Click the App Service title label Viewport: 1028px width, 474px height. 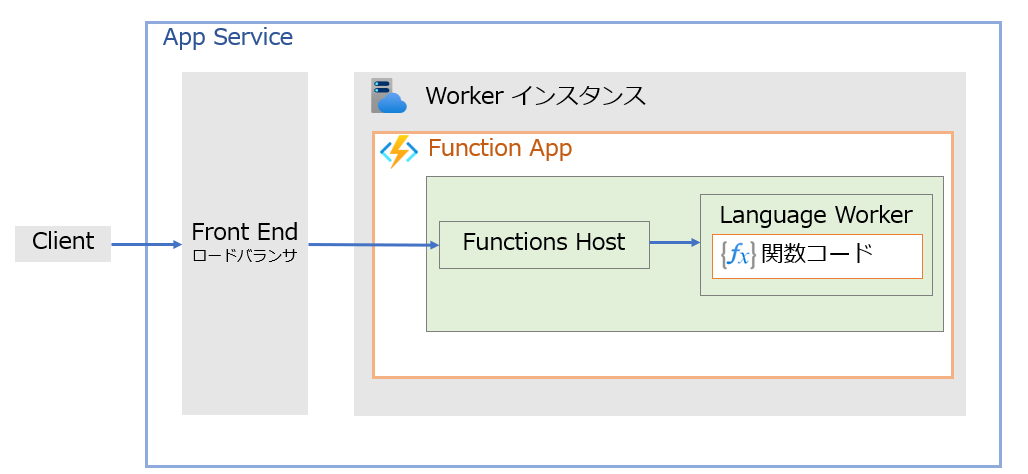[x=228, y=38]
